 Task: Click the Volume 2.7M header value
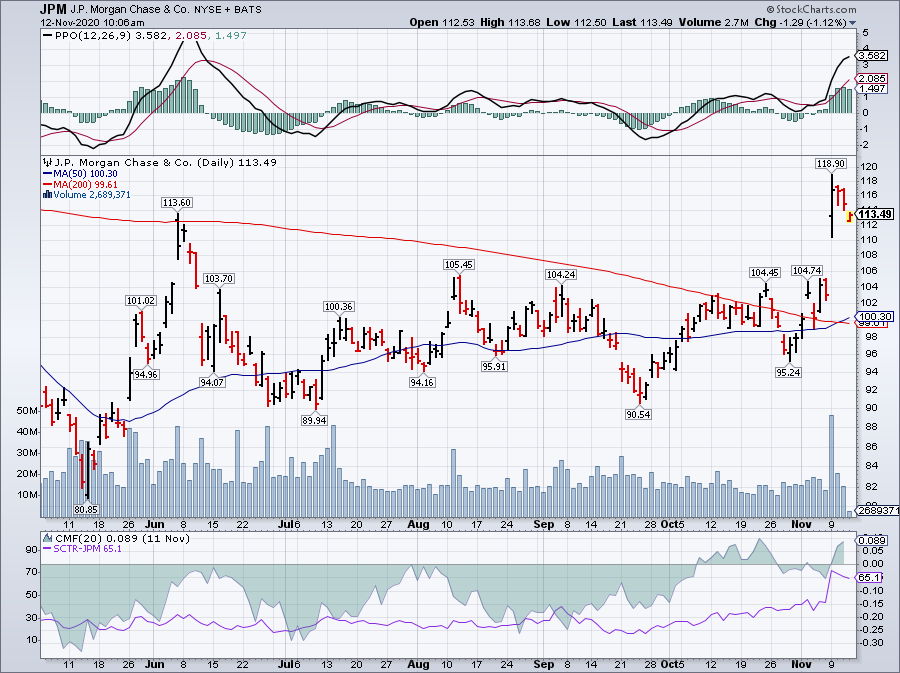[x=714, y=23]
